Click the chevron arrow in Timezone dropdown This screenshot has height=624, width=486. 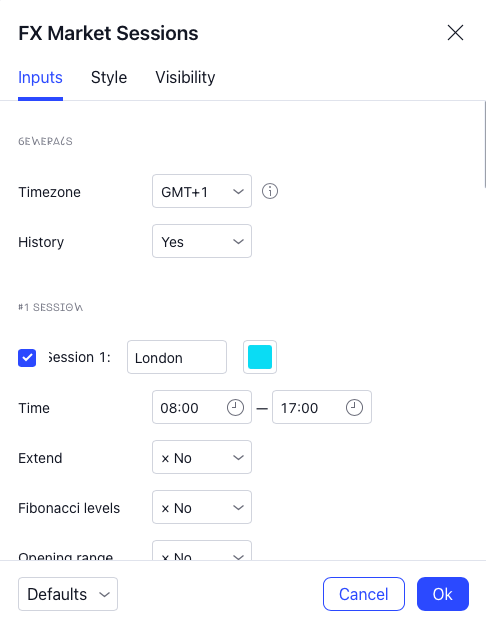click(x=238, y=191)
